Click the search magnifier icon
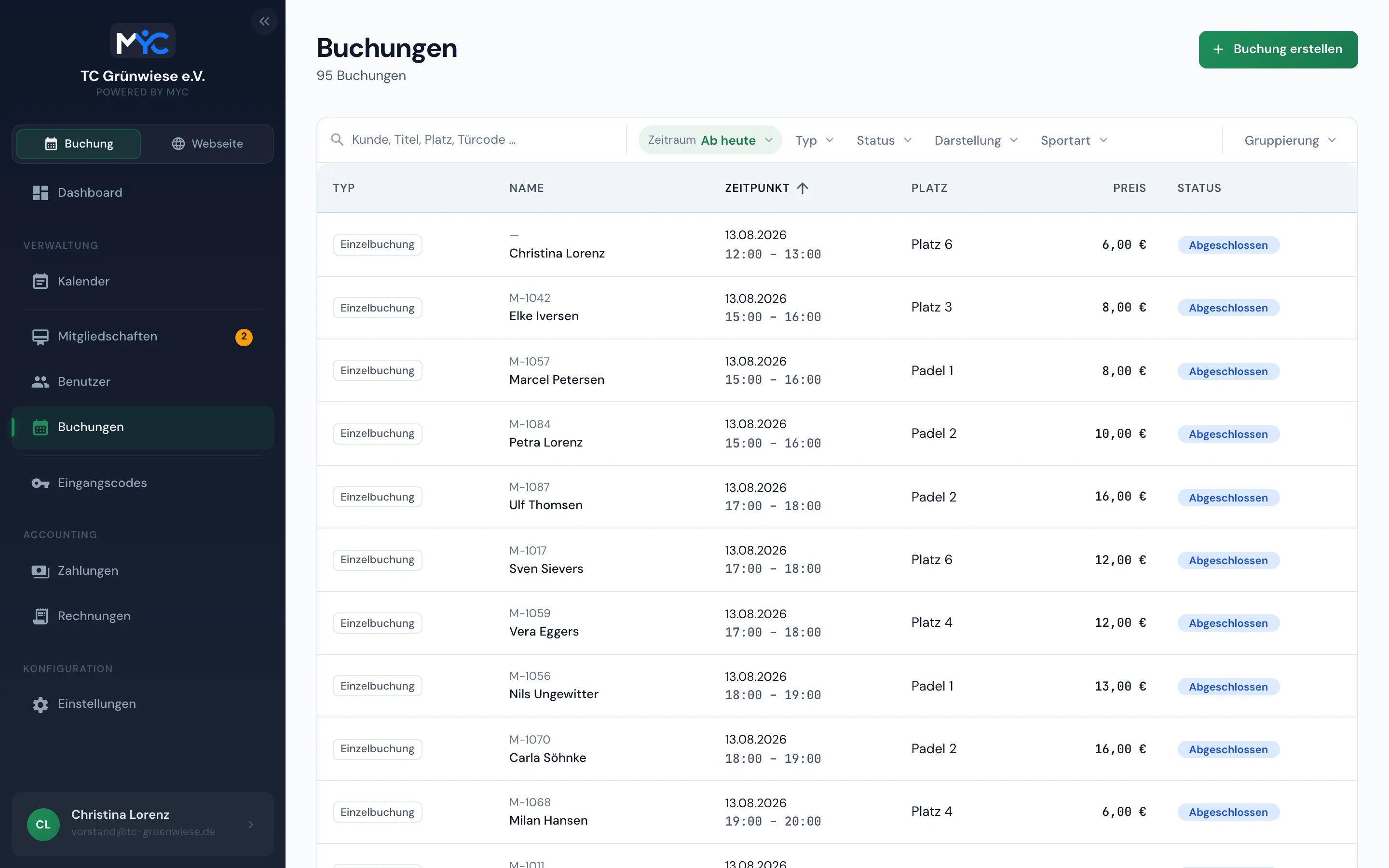The height and width of the screenshot is (868, 1389). click(x=337, y=139)
